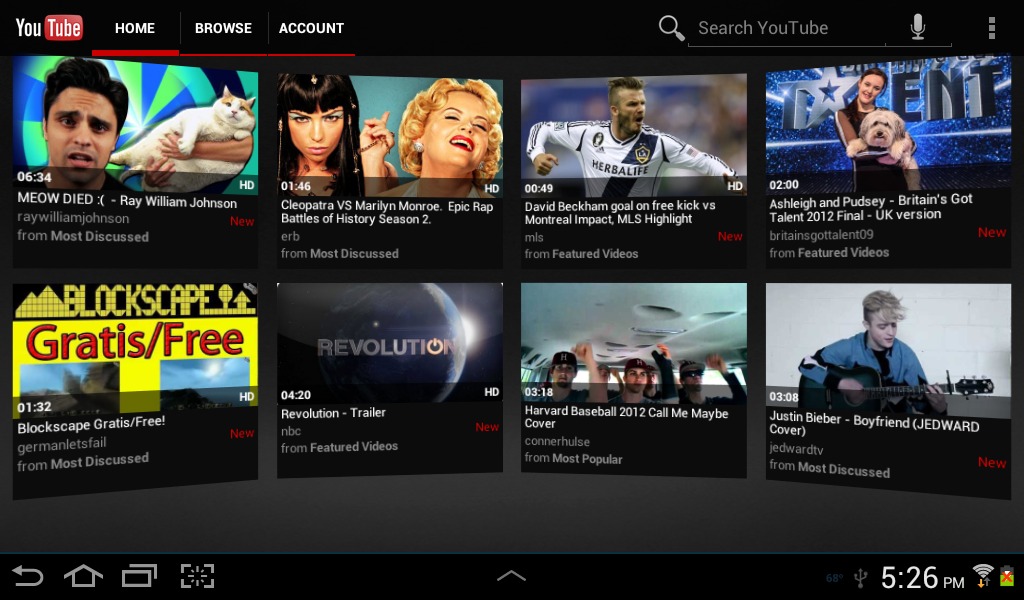Open the Cleopatra VS Marilyn Monroe thumbnail
The image size is (1024, 600).
tap(390, 135)
